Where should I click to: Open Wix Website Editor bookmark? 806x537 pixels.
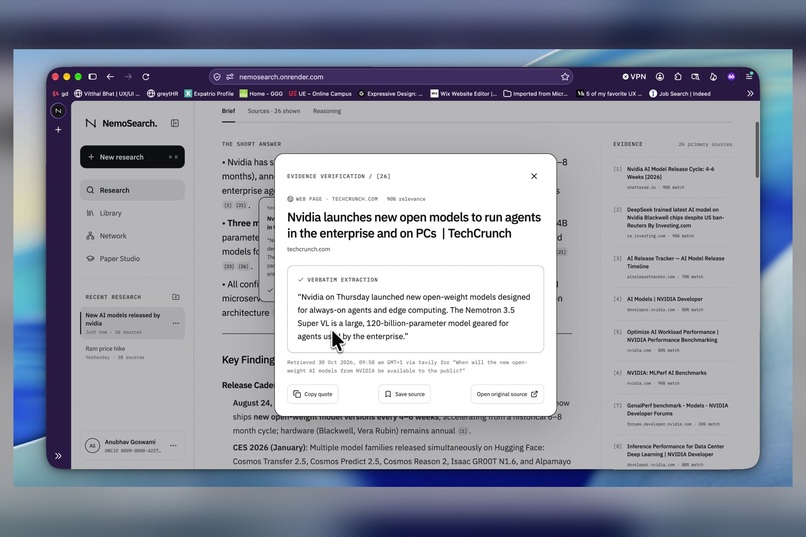pos(463,94)
